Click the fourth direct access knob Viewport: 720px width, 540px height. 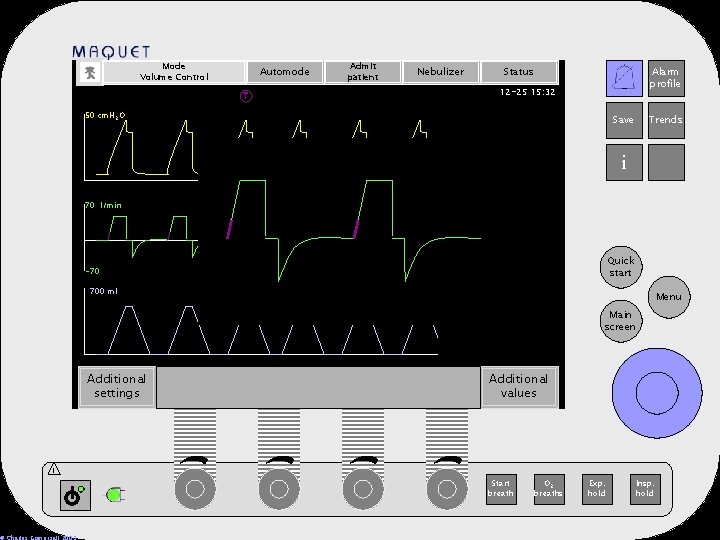(x=447, y=489)
